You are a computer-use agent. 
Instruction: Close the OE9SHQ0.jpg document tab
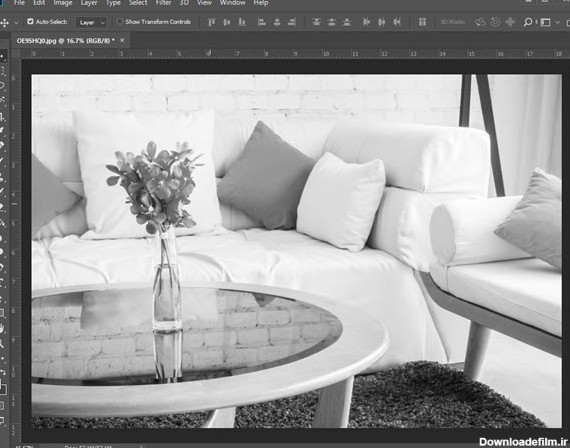point(122,40)
